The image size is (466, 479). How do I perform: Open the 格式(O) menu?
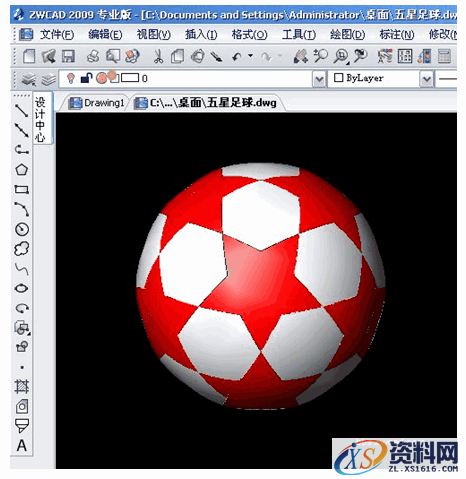(x=250, y=34)
